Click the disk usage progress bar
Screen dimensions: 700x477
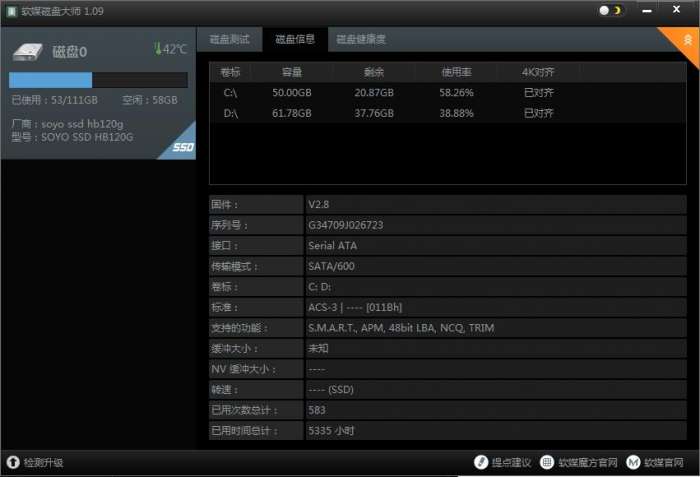click(98, 80)
